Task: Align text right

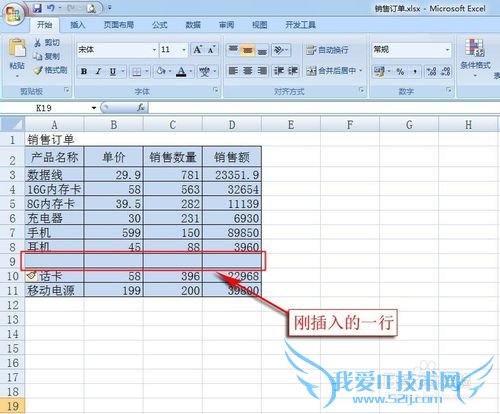Action: coord(262,71)
